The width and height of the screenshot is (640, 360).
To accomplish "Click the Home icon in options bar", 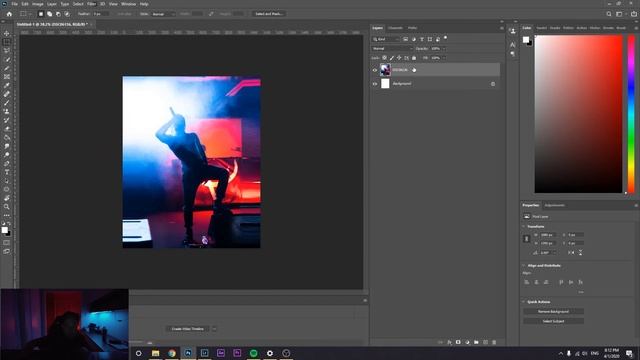I will [9, 14].
